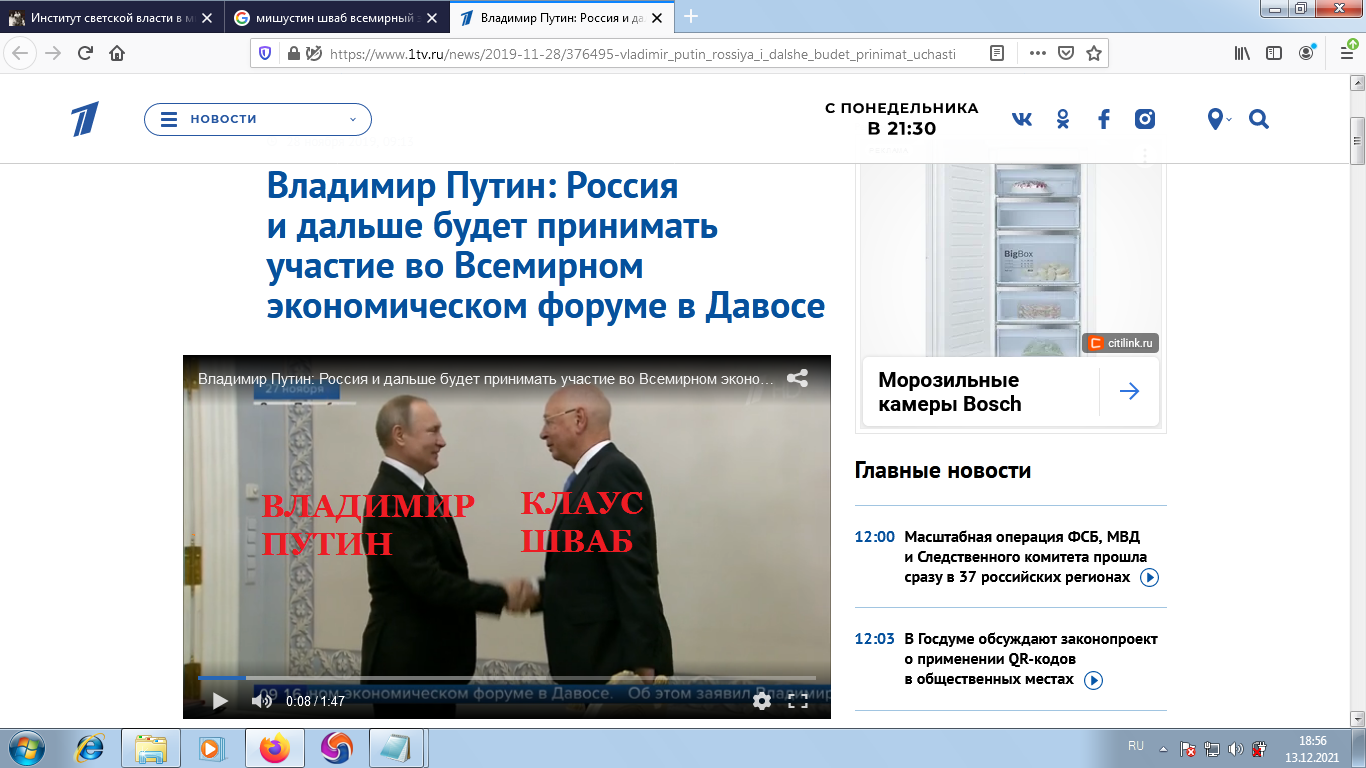Open the Odnoklassniki social icon
This screenshot has width=1366, height=768.
[1063, 119]
